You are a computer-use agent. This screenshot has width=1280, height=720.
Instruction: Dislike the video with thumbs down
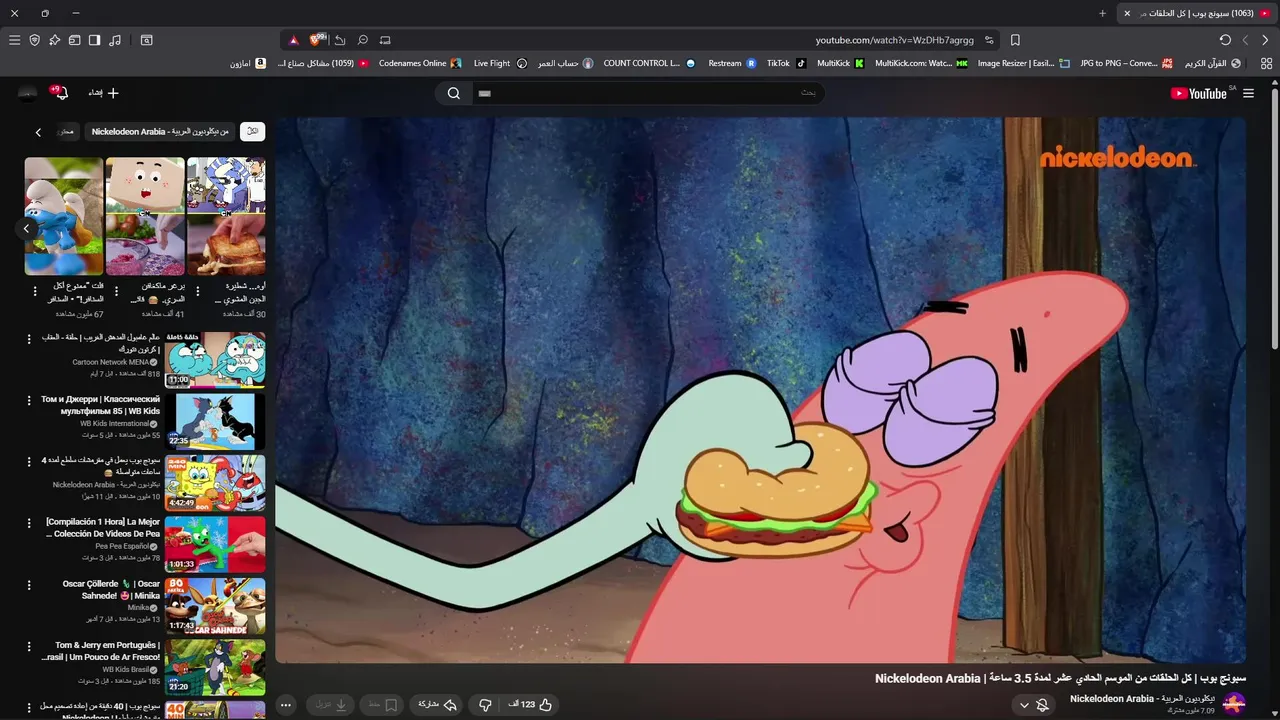485,705
